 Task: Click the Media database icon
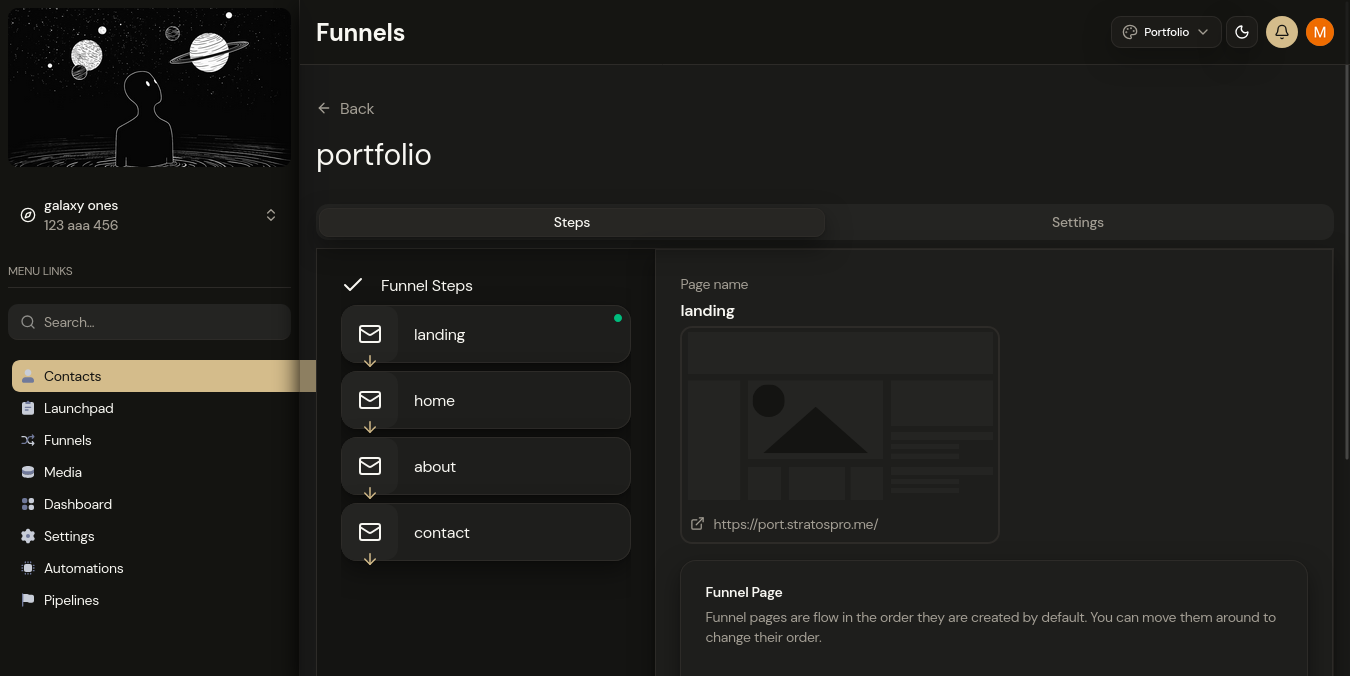tap(28, 472)
